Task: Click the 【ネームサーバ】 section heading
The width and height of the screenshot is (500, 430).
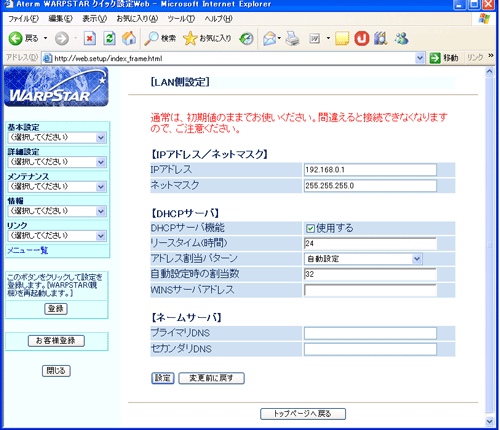Action: [186, 317]
